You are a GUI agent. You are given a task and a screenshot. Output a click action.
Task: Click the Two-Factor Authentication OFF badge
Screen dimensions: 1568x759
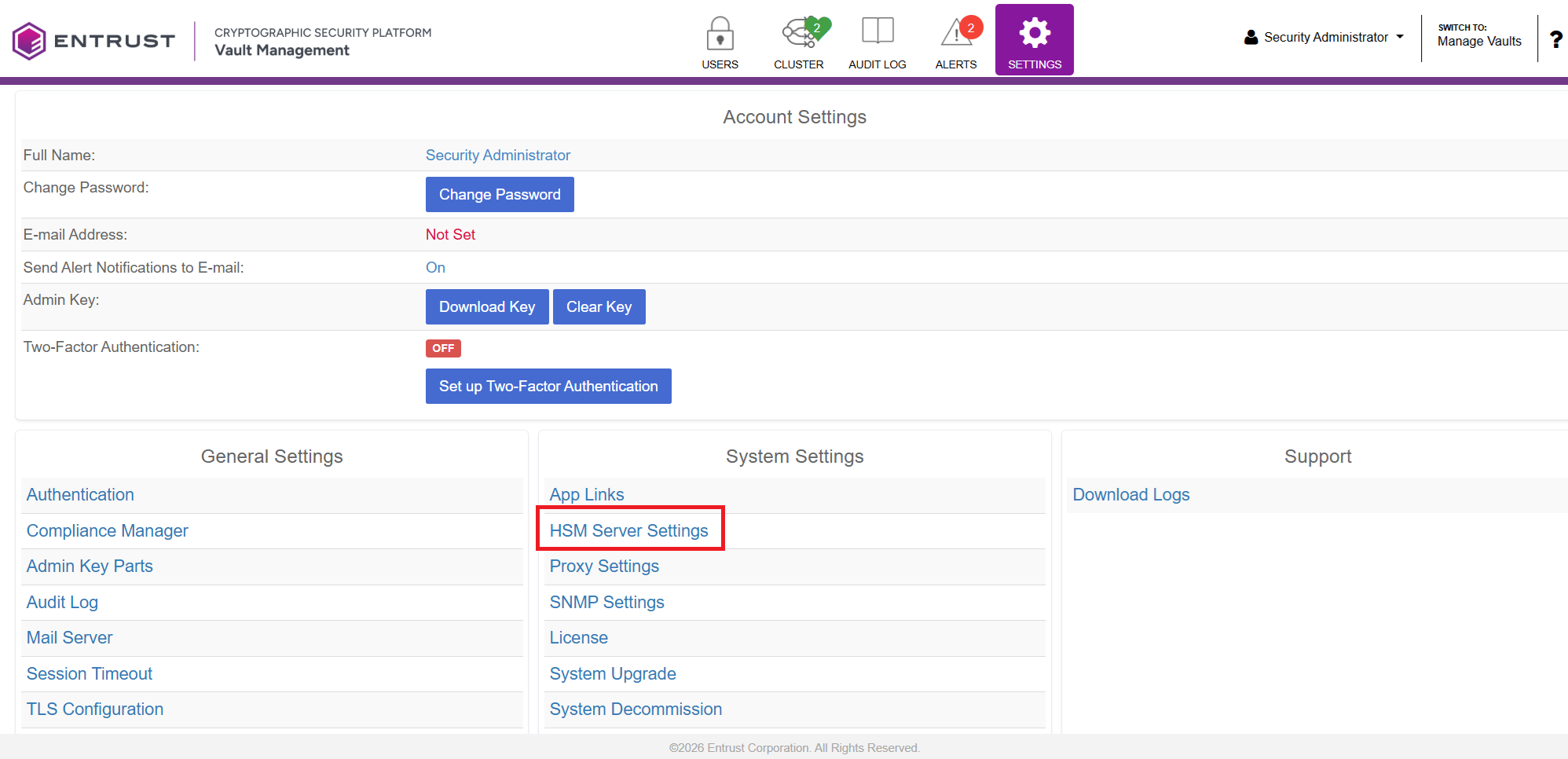(443, 348)
